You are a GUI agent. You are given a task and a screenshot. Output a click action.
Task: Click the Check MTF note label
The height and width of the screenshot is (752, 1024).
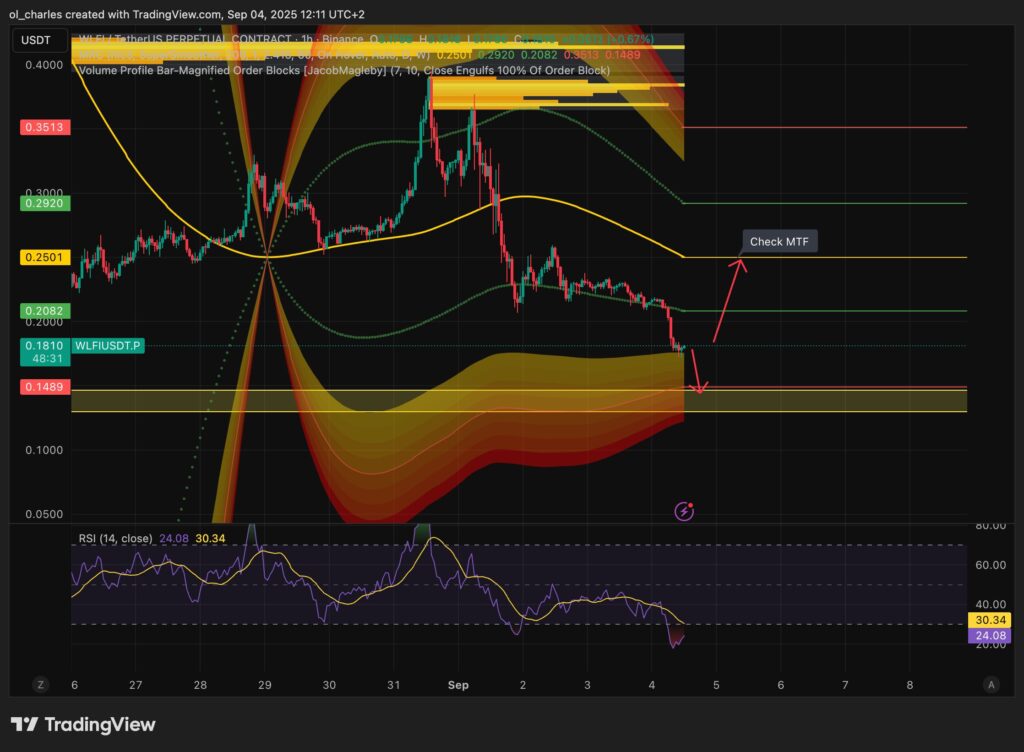pos(779,242)
